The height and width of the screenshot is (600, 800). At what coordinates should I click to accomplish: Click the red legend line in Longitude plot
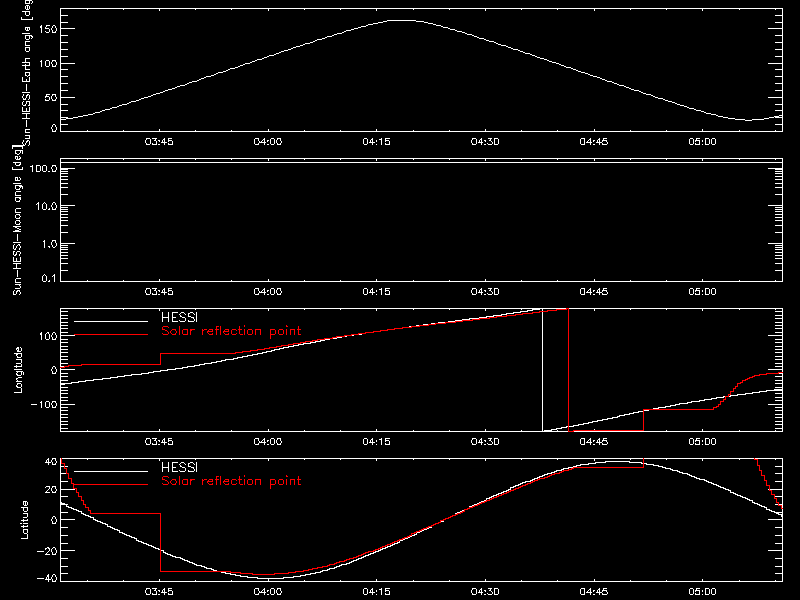tap(111, 335)
